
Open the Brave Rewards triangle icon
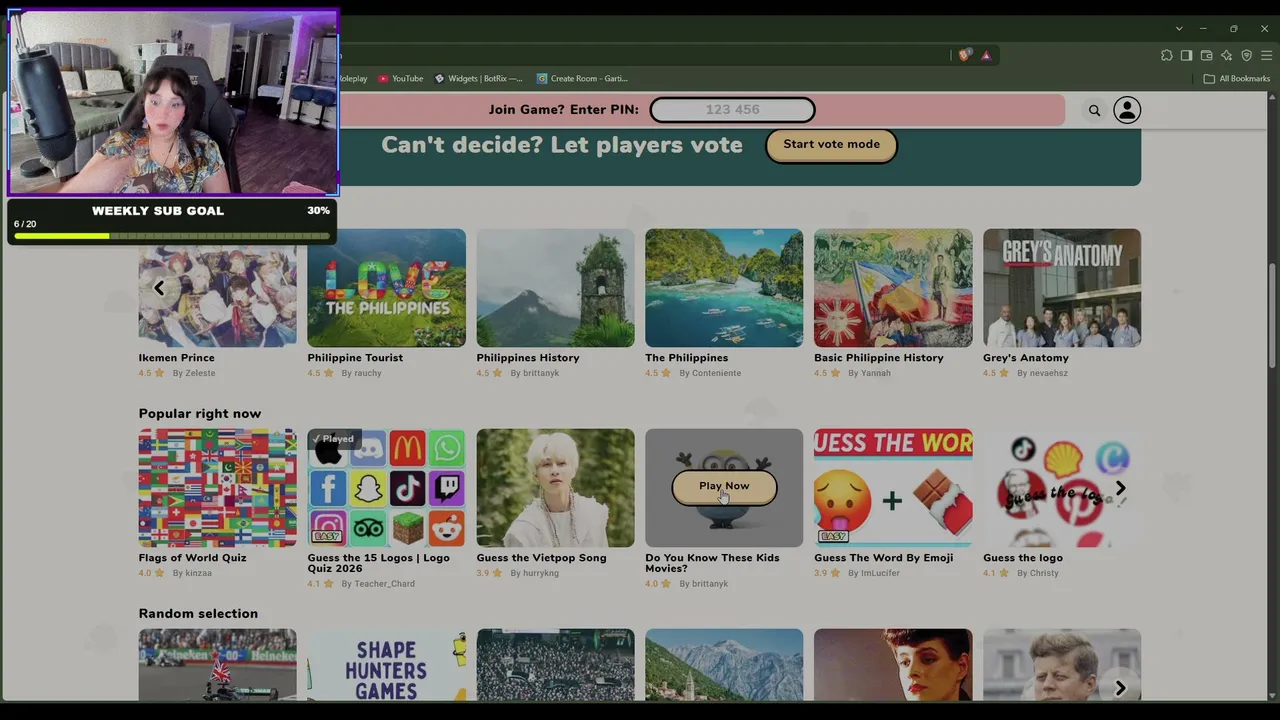986,55
